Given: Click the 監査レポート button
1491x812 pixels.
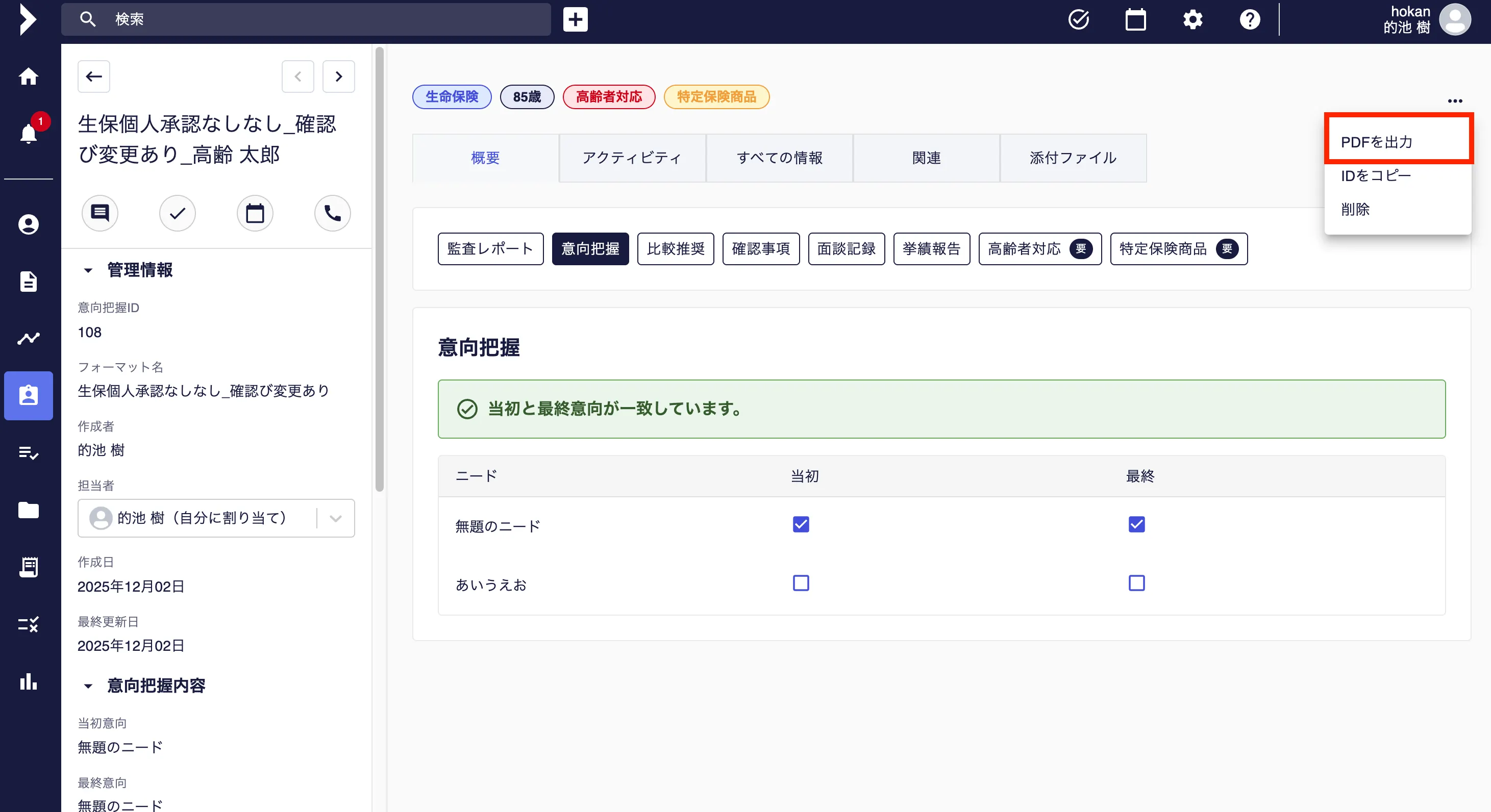Looking at the screenshot, I should 490,249.
